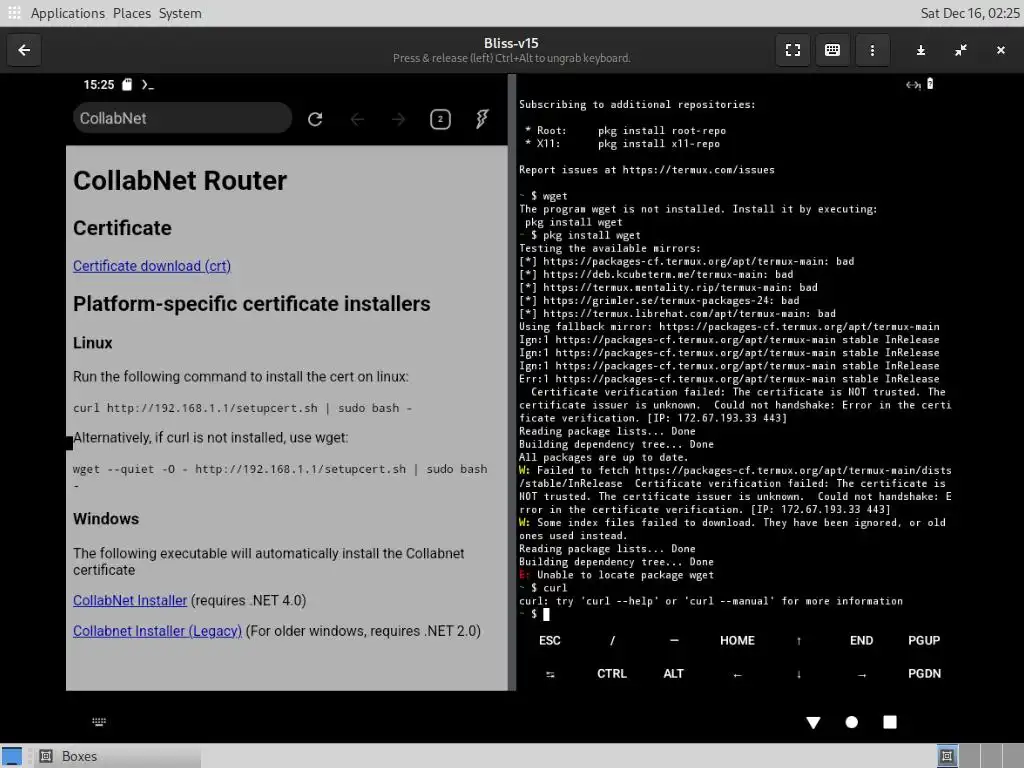Tap the PGDN key in Termux
This screenshot has height=768, width=1024.
pyautogui.click(x=924, y=674)
